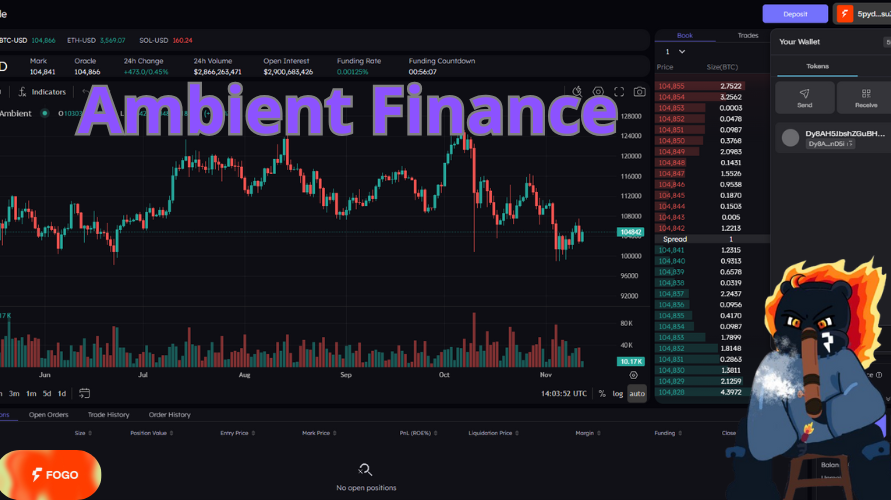This screenshot has height=500, width=891.
Task: Switch to Trade History tab
Action: click(109, 415)
